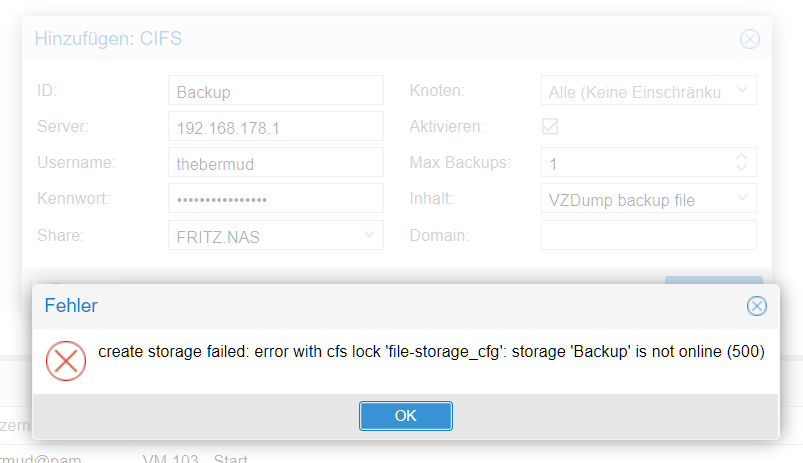
Task: Click the create storage failed message text
Action: 431,352
